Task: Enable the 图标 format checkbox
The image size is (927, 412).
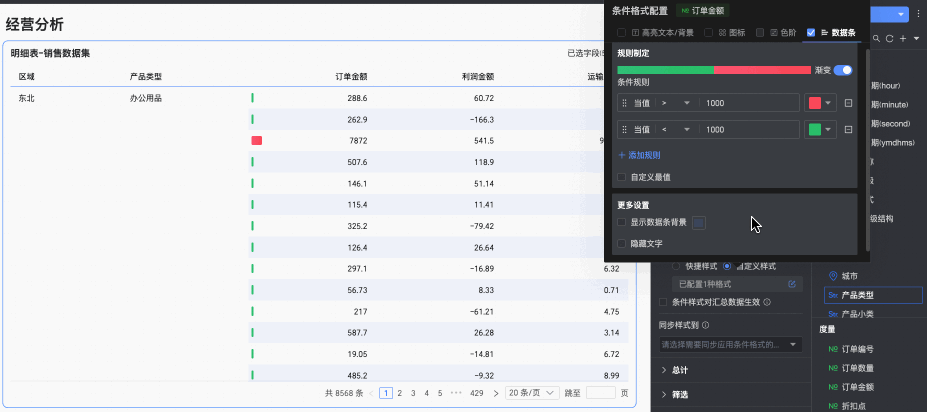Action: coord(708,33)
